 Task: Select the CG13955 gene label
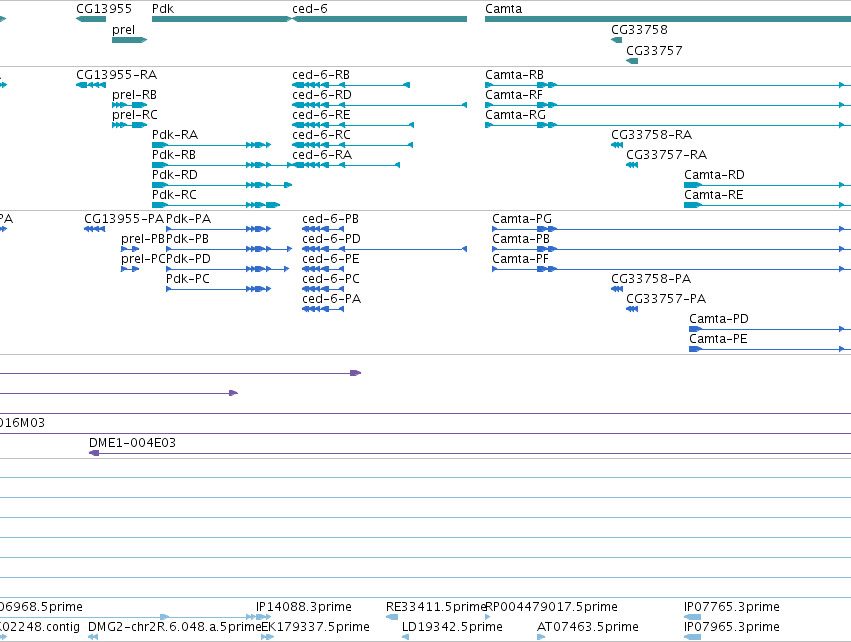[104, 9]
